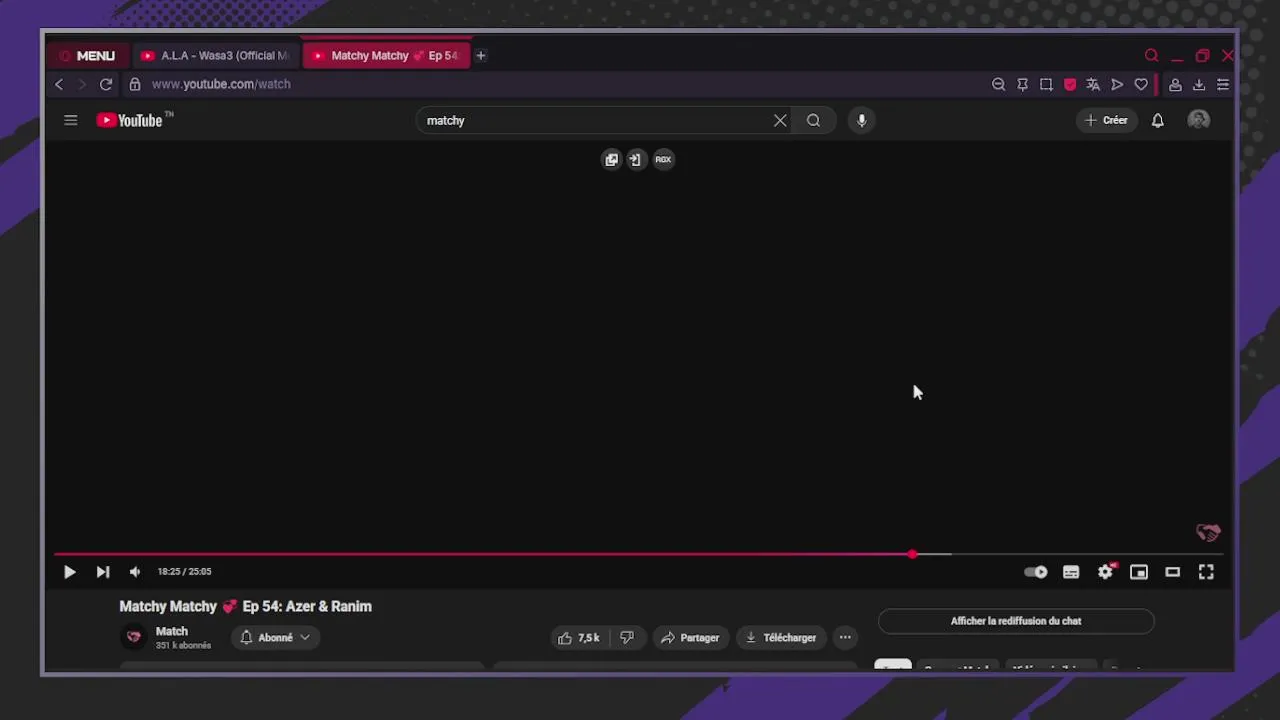Open the YouTube account avatar menu
This screenshot has width=1280, height=720.
coord(1199,120)
